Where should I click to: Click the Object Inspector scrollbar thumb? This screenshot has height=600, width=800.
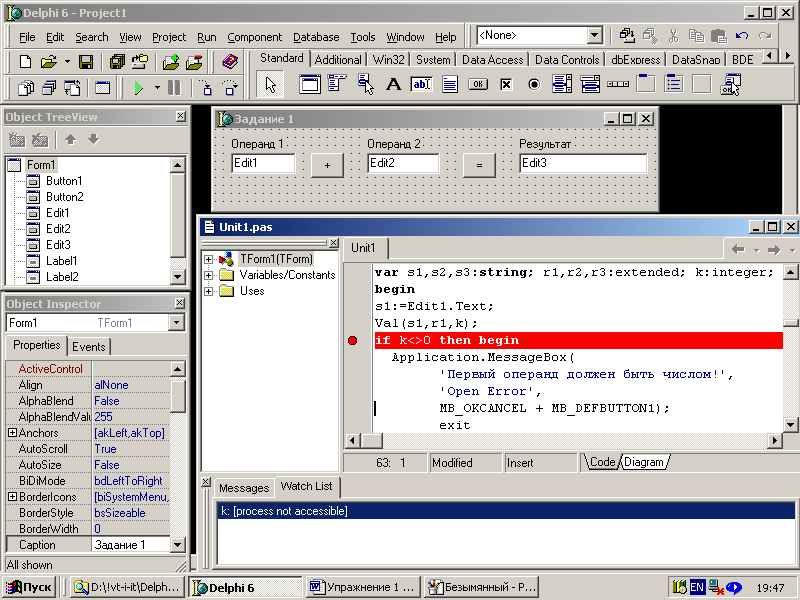pyautogui.click(x=178, y=395)
